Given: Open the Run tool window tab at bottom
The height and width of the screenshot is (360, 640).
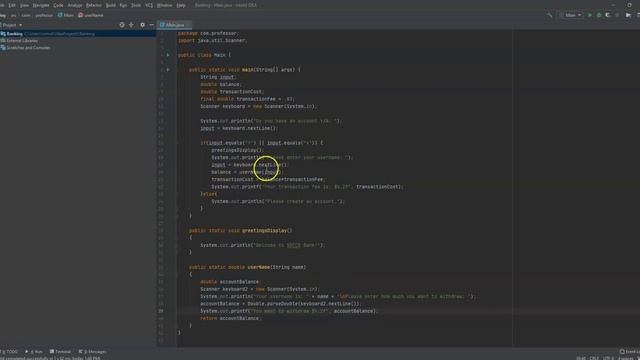Looking at the screenshot, I should point(34,351).
